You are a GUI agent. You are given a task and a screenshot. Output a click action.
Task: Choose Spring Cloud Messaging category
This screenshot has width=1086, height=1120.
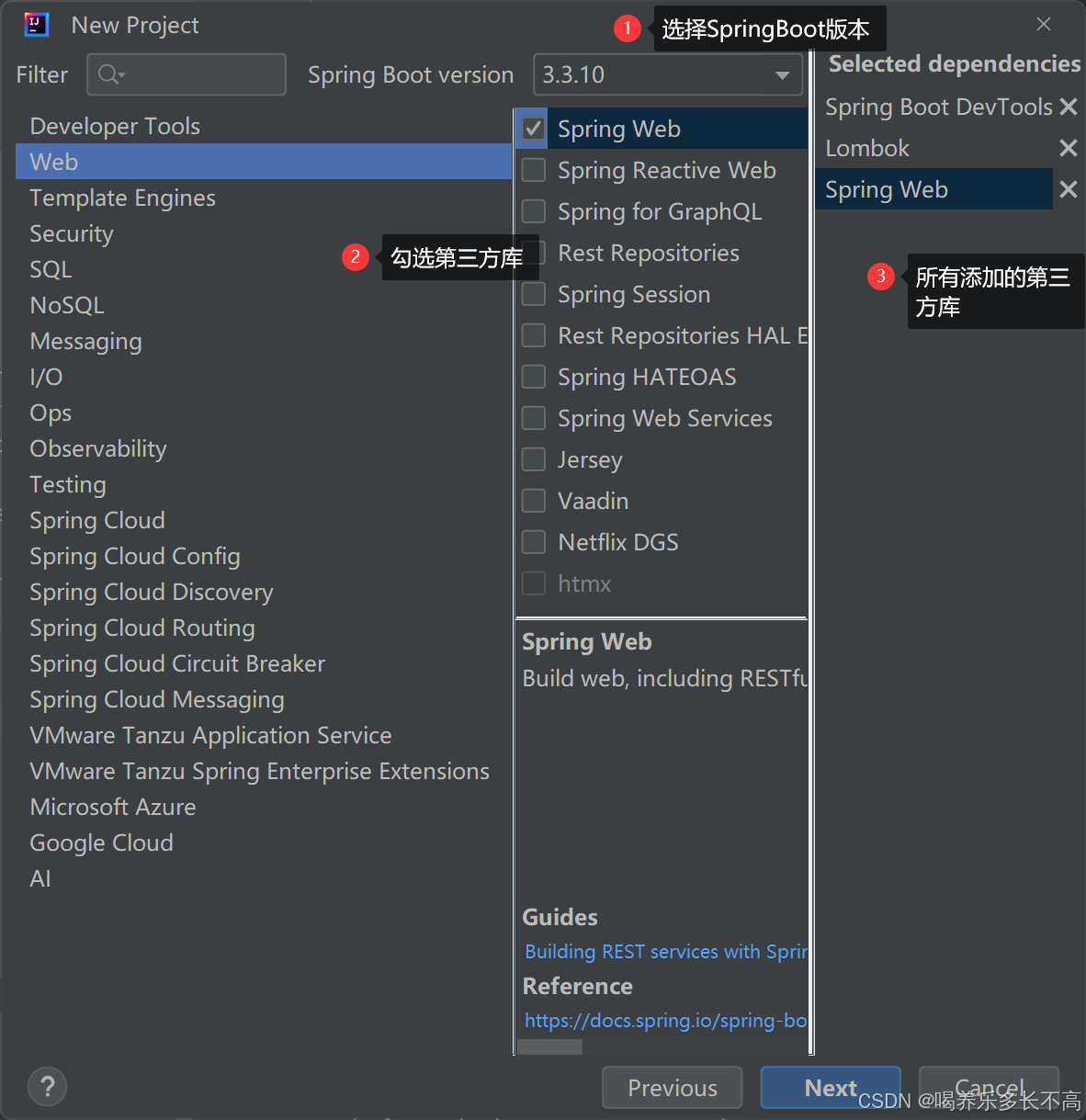[264, 699]
